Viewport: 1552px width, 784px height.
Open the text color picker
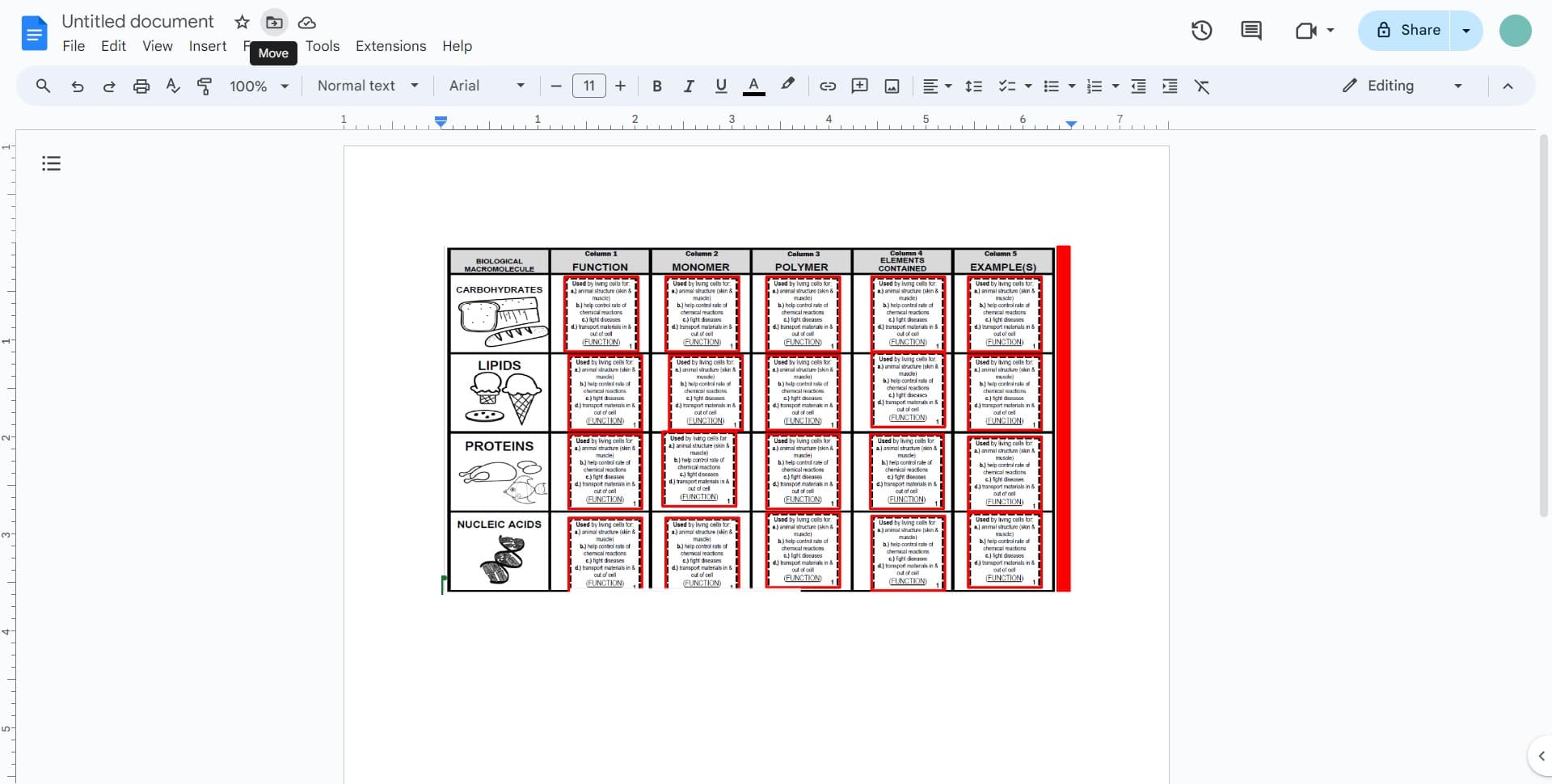753,86
